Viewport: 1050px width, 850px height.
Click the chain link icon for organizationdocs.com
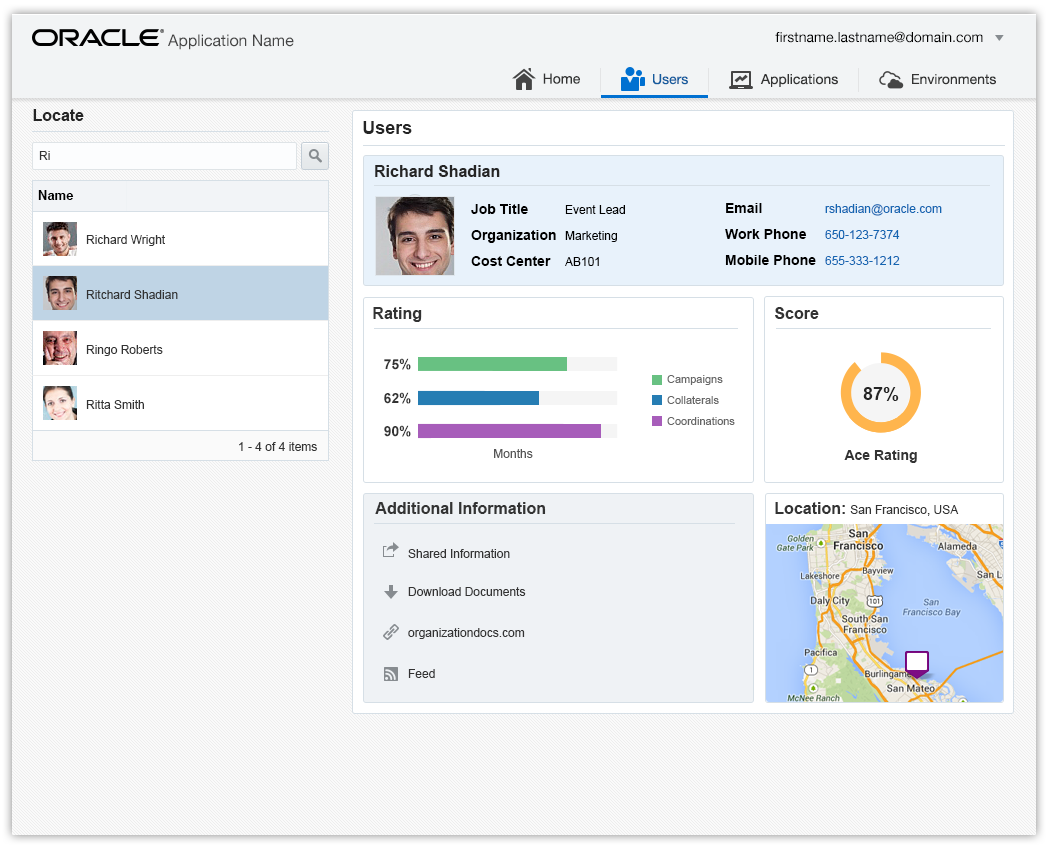[391, 633]
